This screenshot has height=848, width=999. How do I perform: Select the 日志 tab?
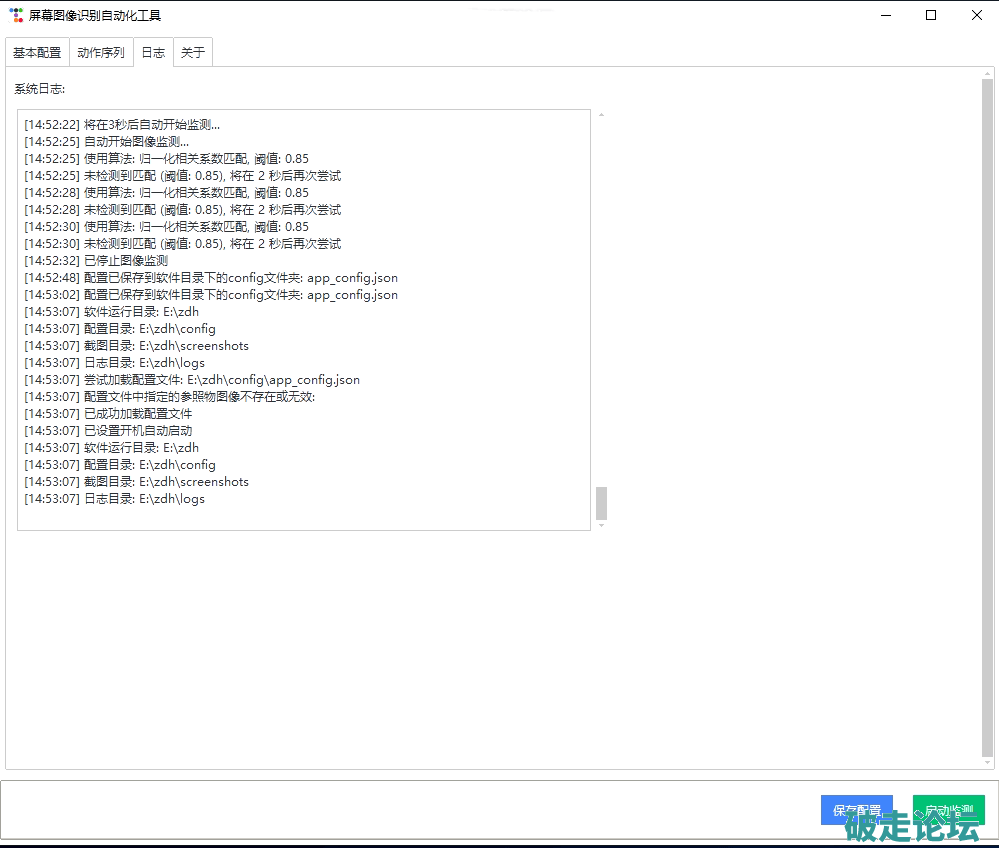click(x=153, y=53)
